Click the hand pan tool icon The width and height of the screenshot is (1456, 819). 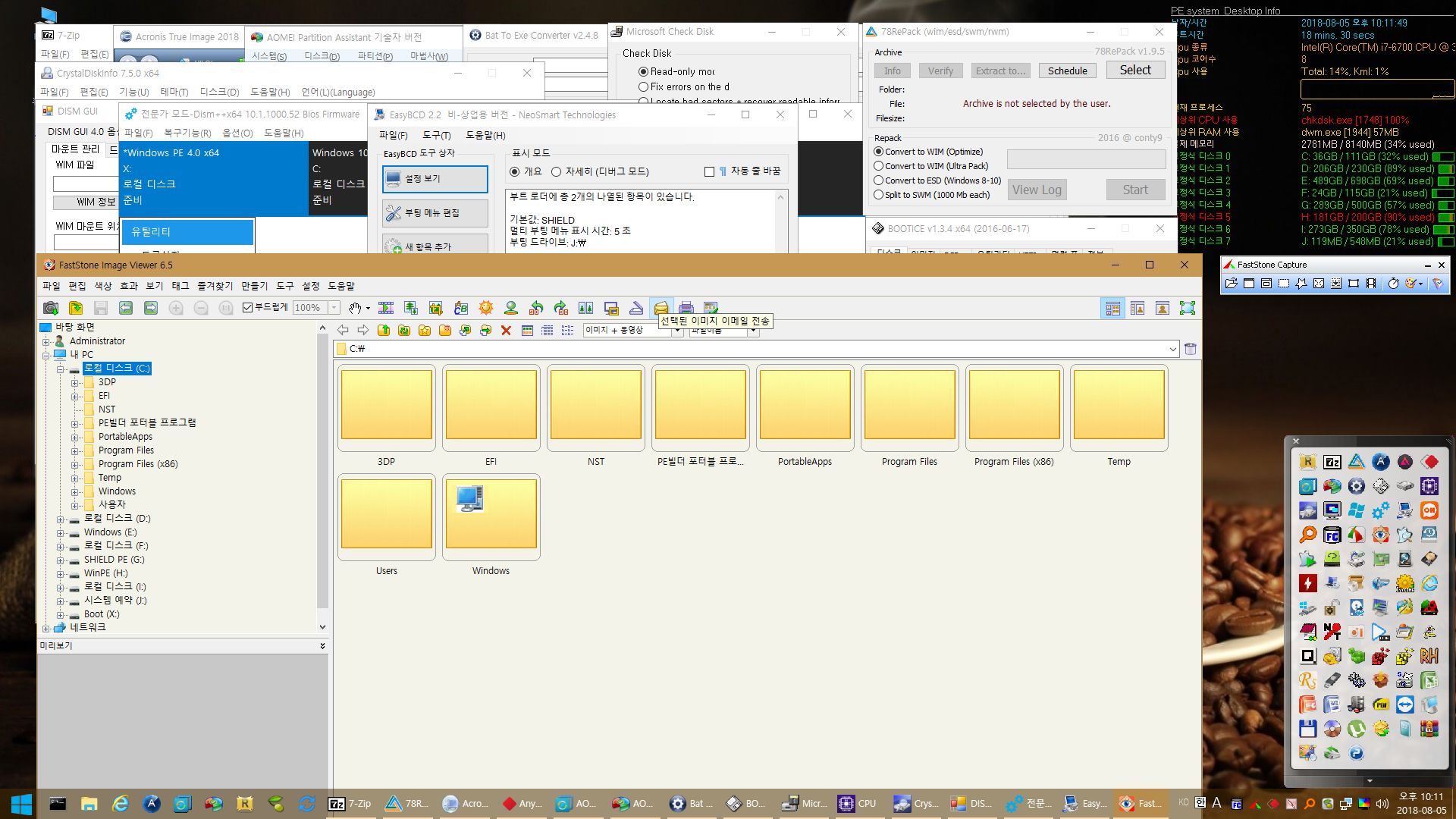(355, 308)
